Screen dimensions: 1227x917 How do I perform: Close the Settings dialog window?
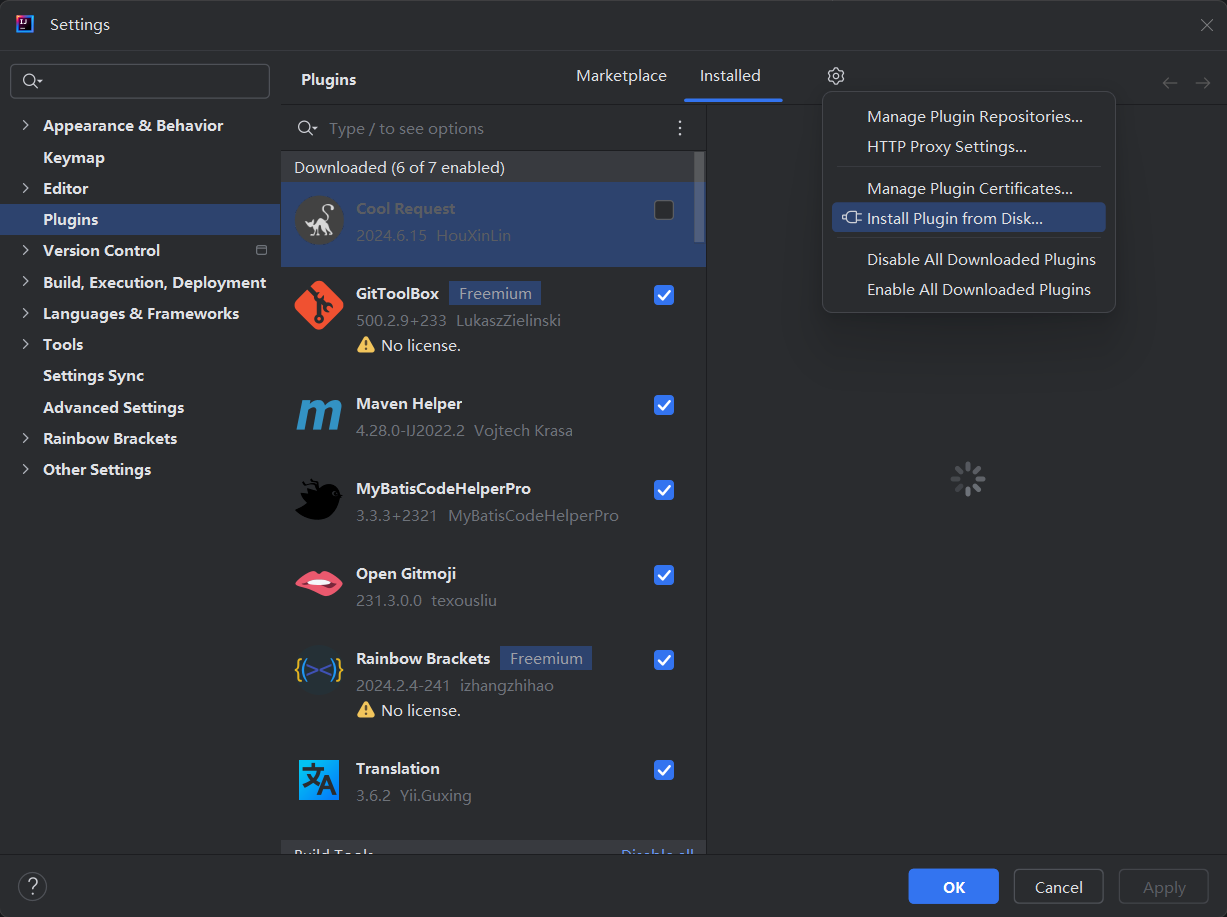[x=1207, y=25]
